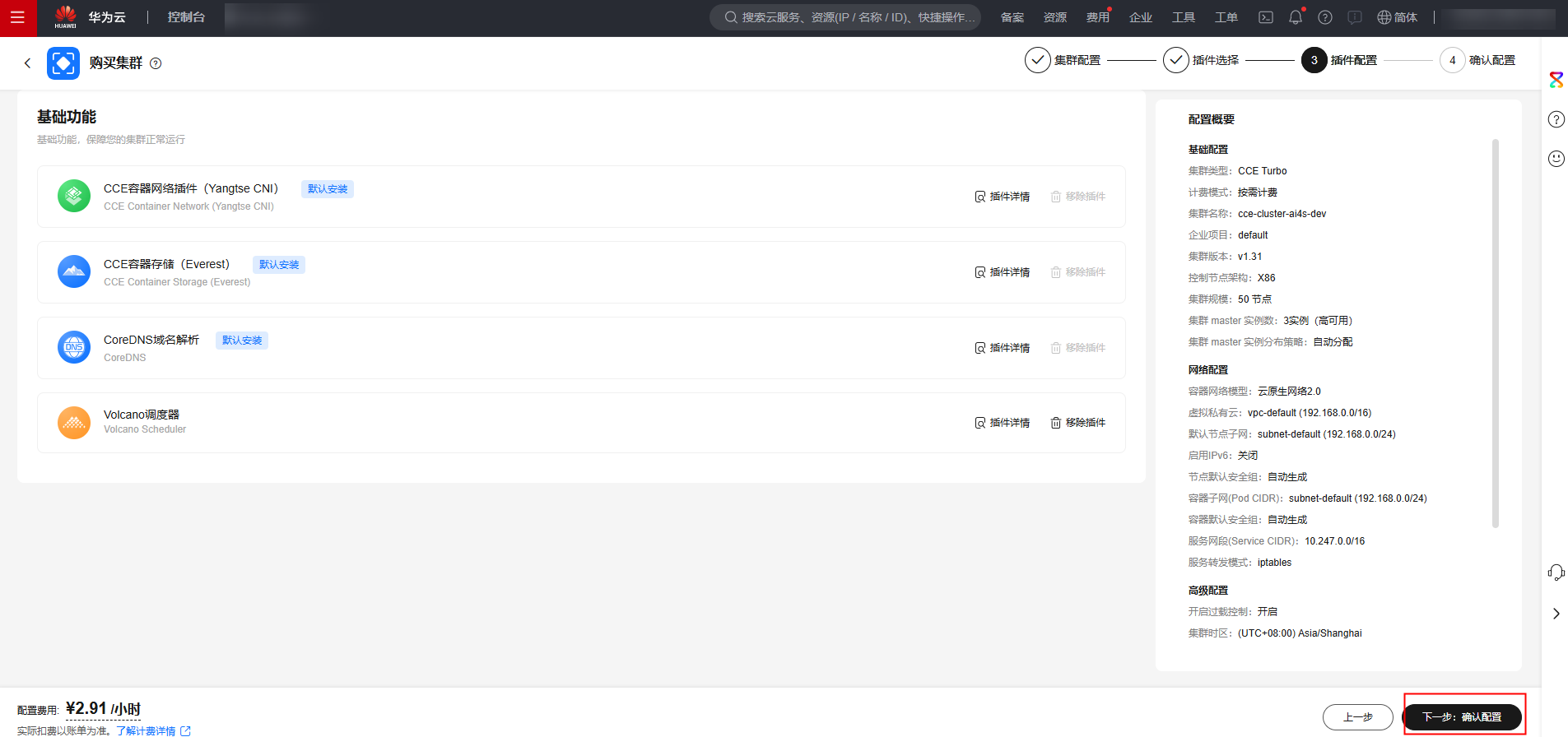Image resolution: width=1568 pixels, height=737 pixels.
Task: Click 上一步 previous step button
Action: 1358,717
